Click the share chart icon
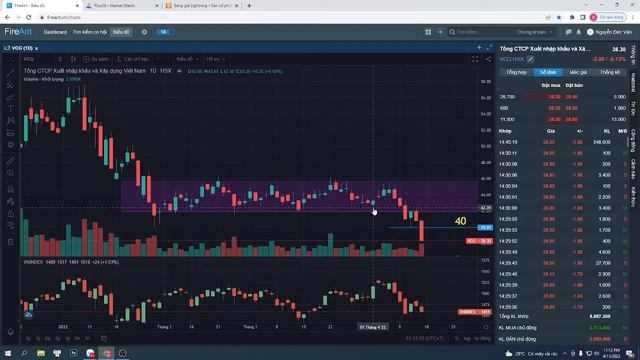 coord(488,60)
